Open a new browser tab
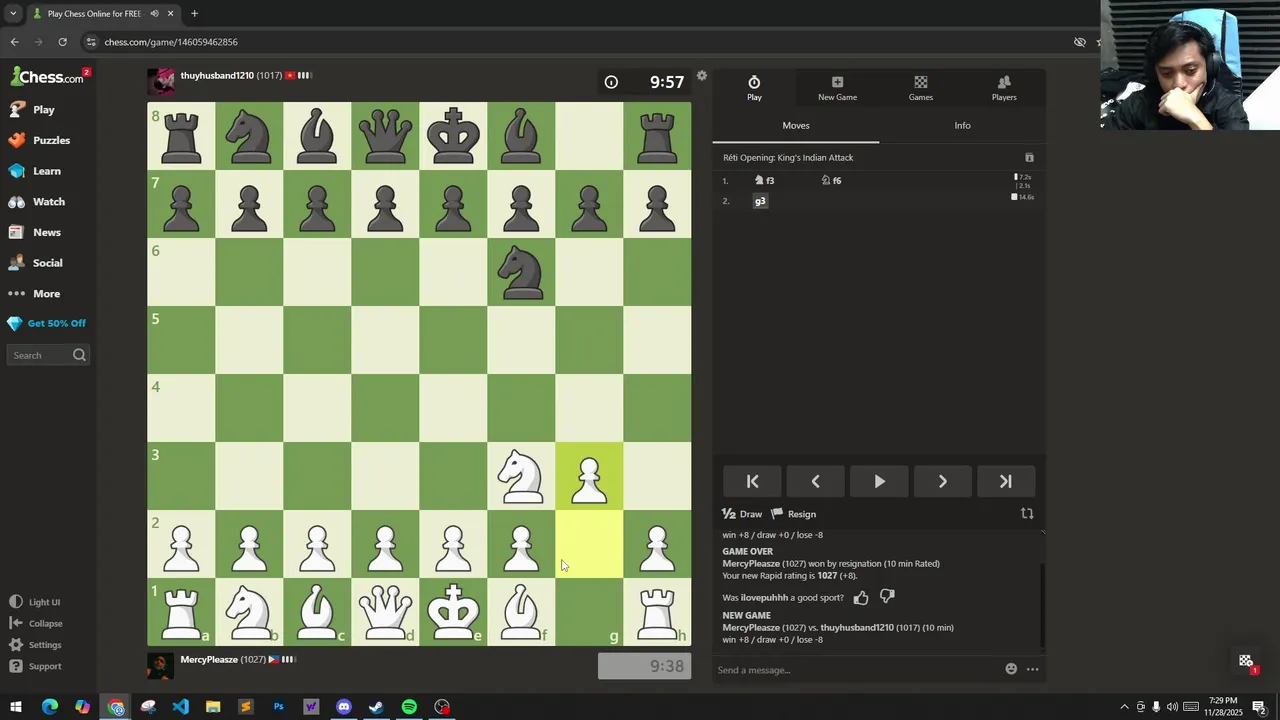 [x=194, y=14]
